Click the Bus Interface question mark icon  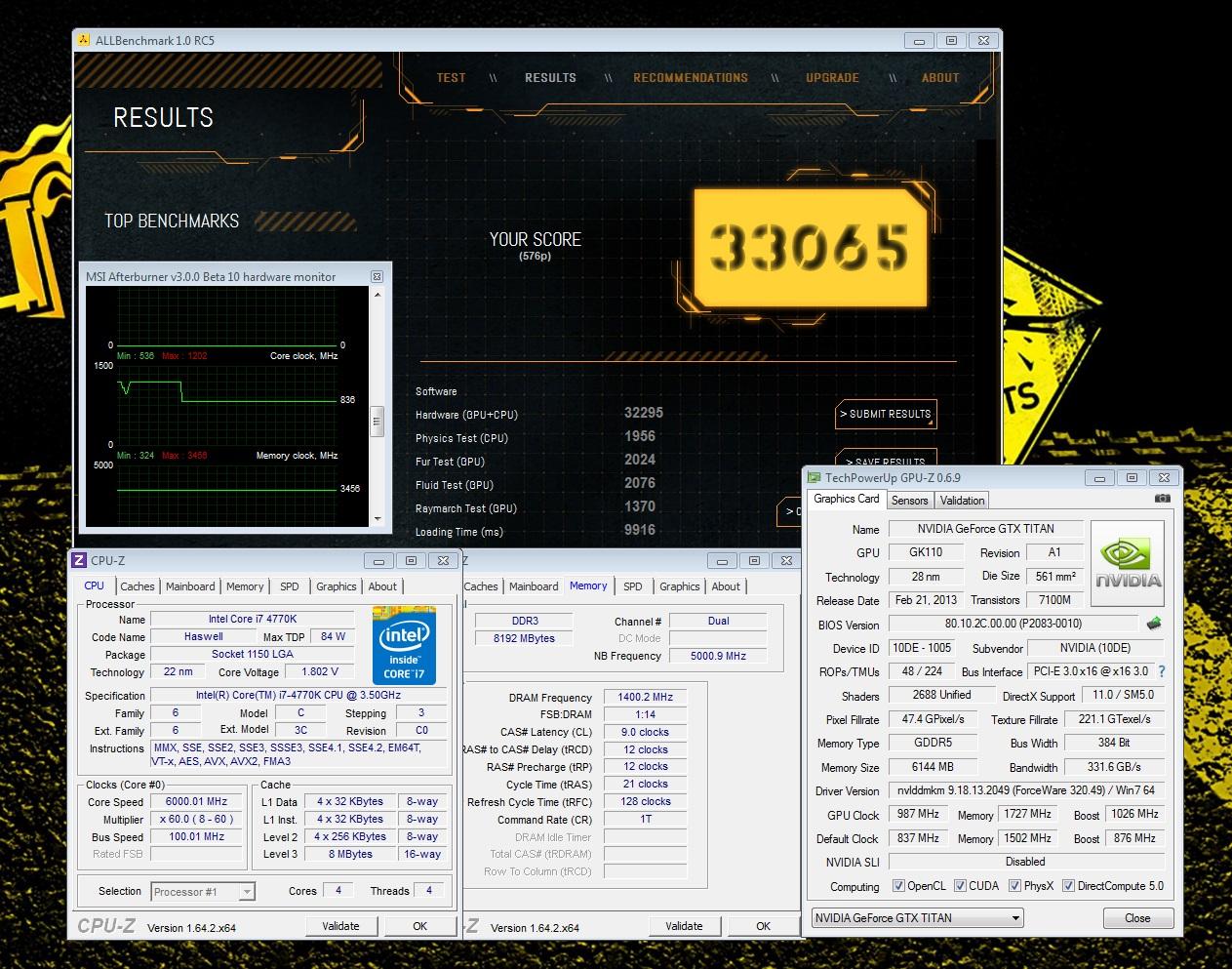pyautogui.click(x=1162, y=671)
